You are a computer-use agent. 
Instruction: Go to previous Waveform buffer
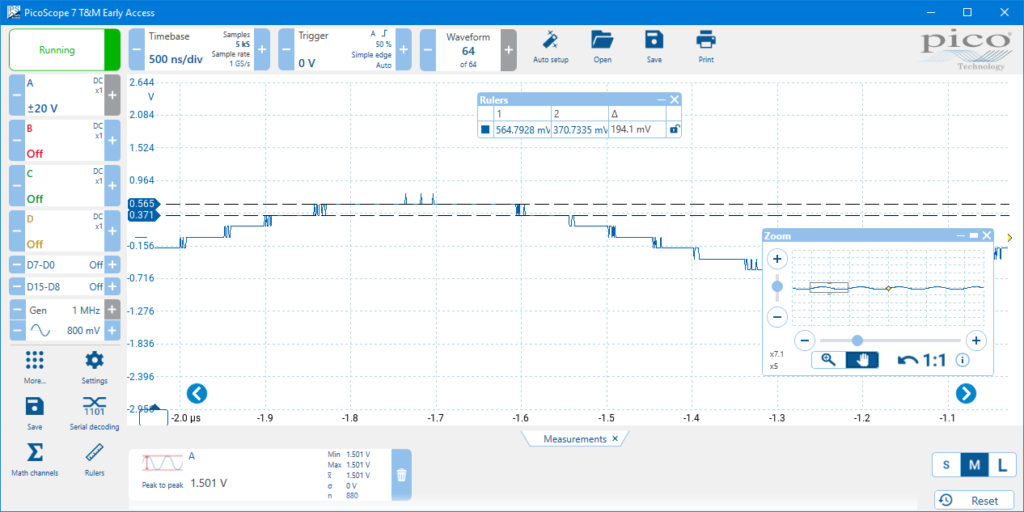(x=427, y=50)
